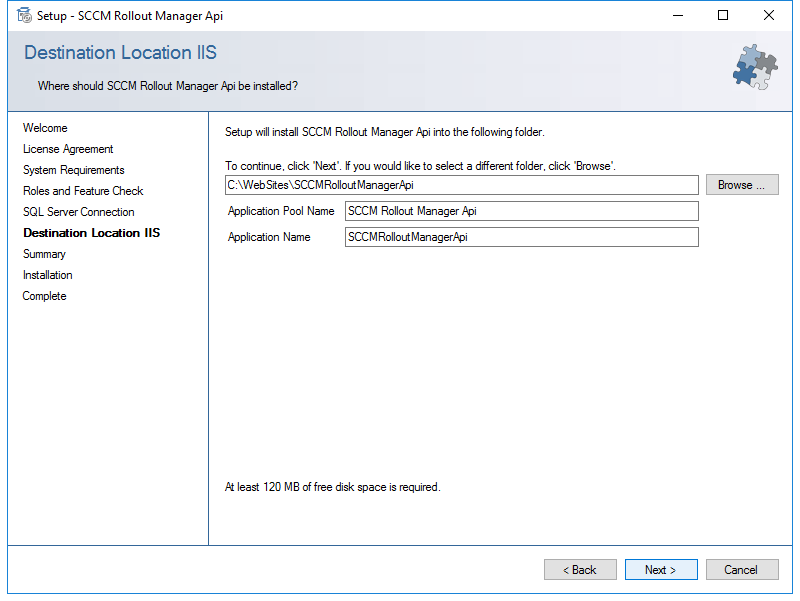Select the Installation step in sidebar
Viewport: 800px width, 601px height.
pyautogui.click(x=47, y=275)
